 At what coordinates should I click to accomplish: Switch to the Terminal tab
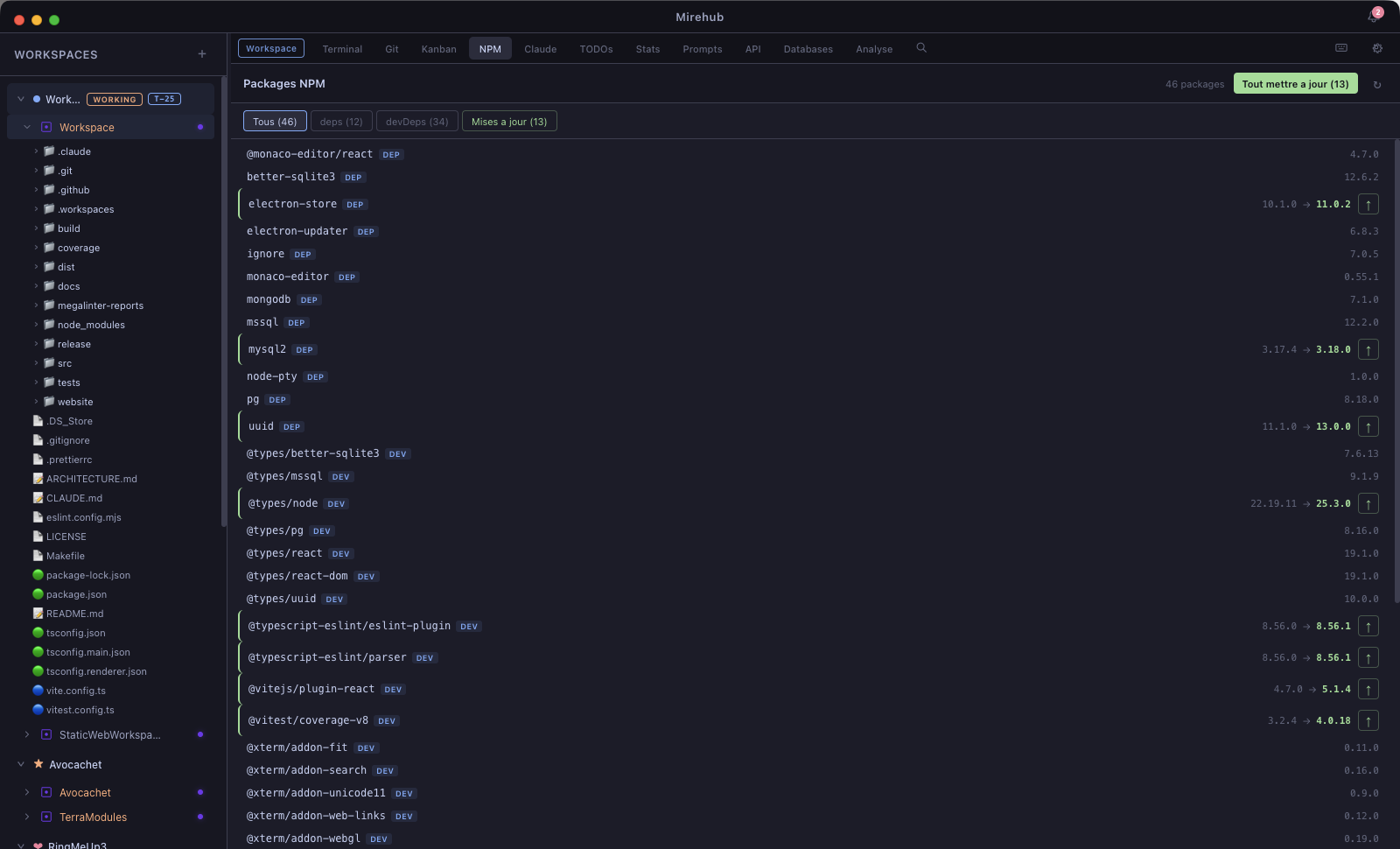point(342,49)
